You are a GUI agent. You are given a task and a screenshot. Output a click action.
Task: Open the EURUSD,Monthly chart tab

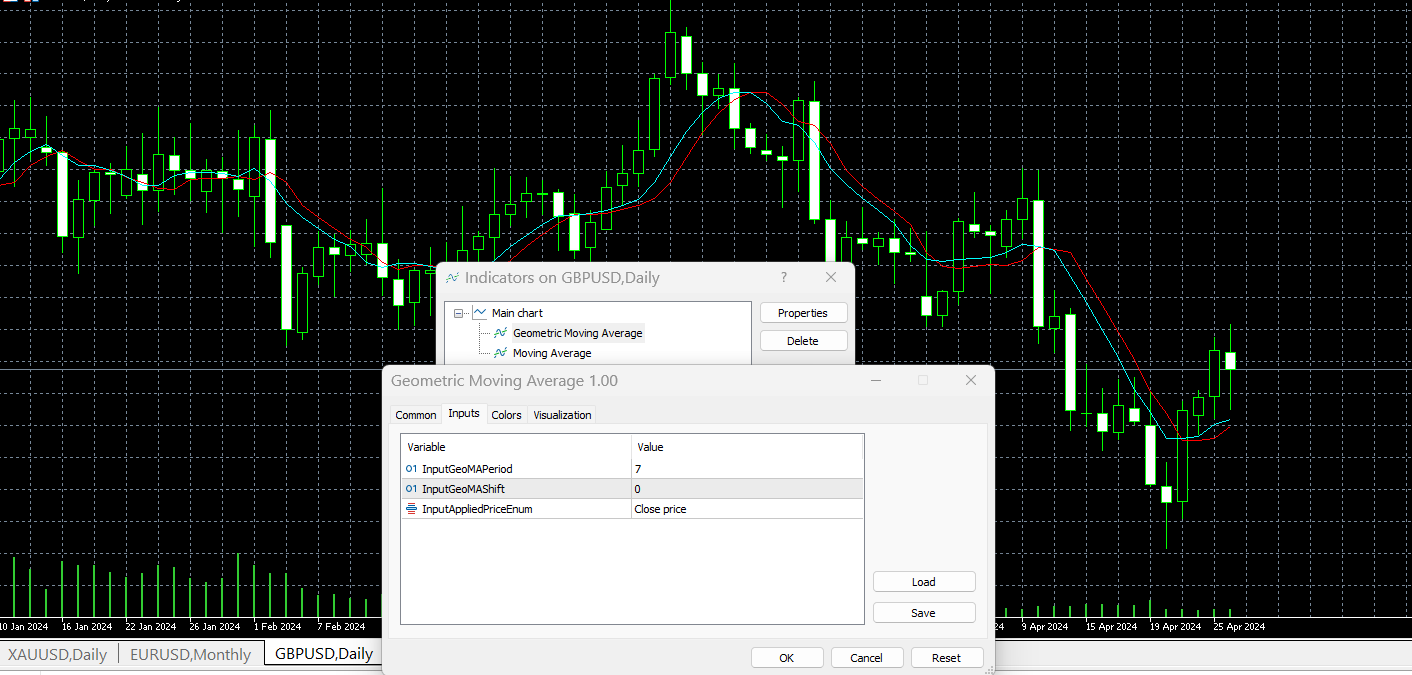190,654
